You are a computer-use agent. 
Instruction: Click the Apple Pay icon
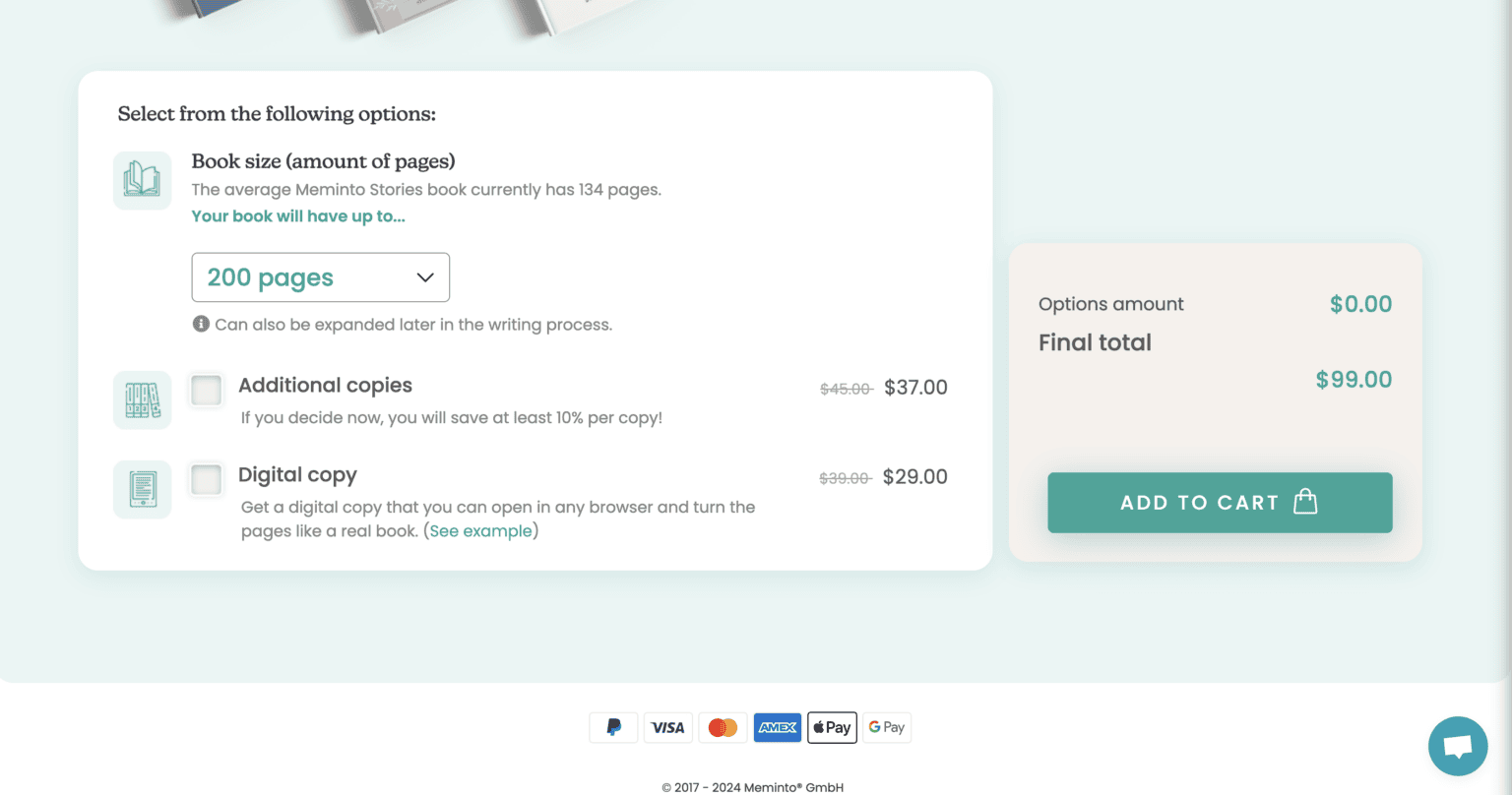(832, 728)
